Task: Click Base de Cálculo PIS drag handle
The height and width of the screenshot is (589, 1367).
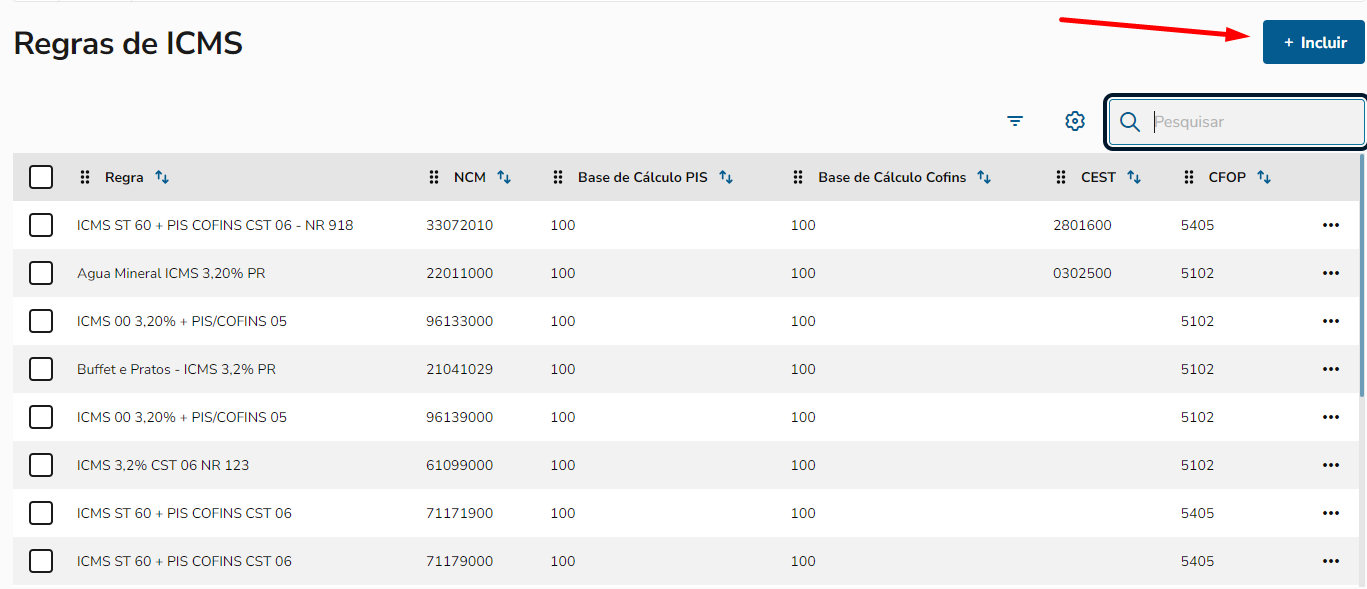Action: coord(558,177)
